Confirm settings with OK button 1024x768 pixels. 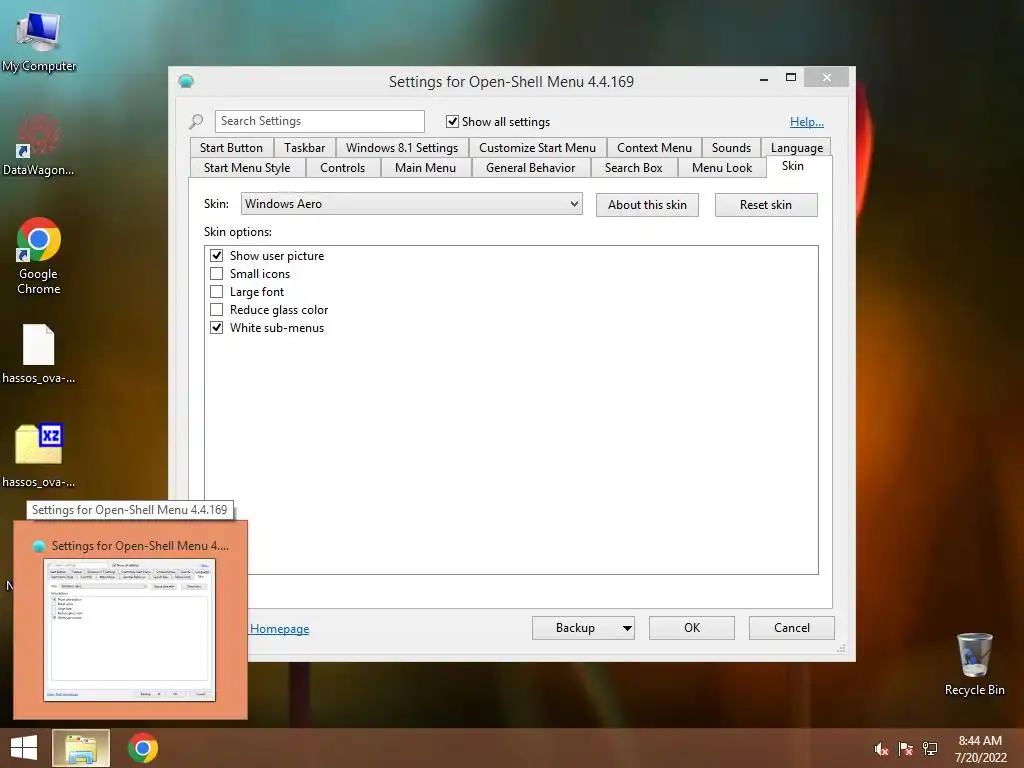692,628
